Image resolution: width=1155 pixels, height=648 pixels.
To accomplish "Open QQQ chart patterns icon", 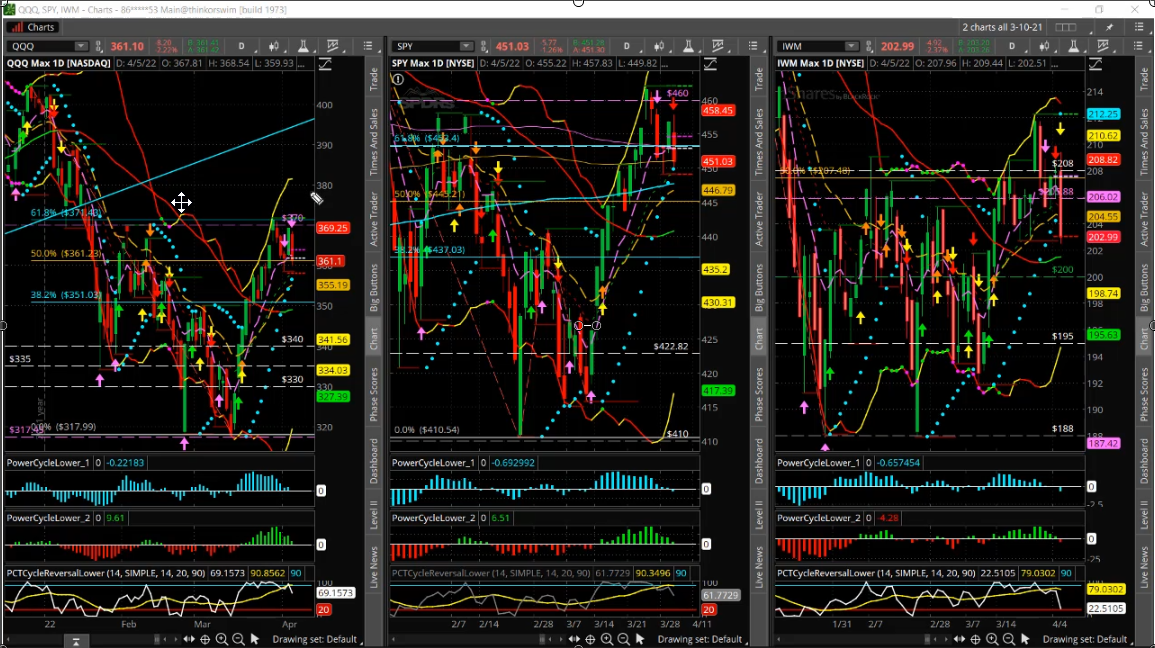I will 333,46.
